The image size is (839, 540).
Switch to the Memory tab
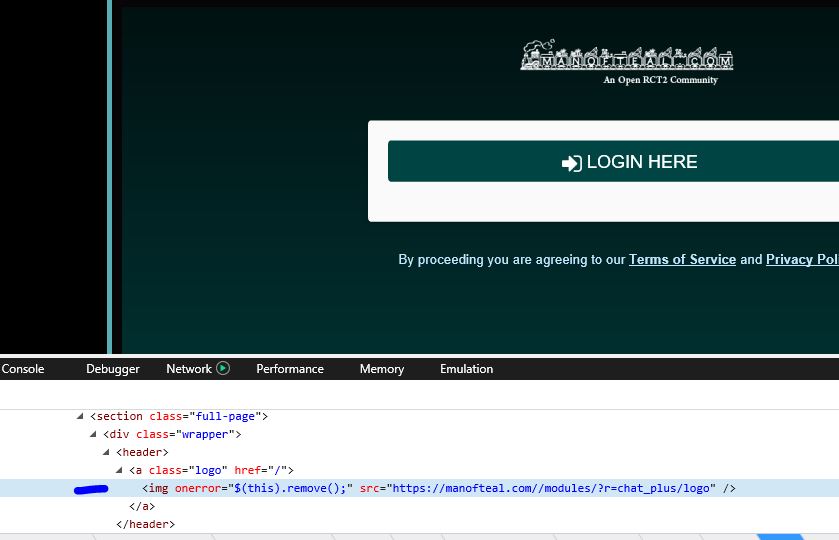coord(382,369)
